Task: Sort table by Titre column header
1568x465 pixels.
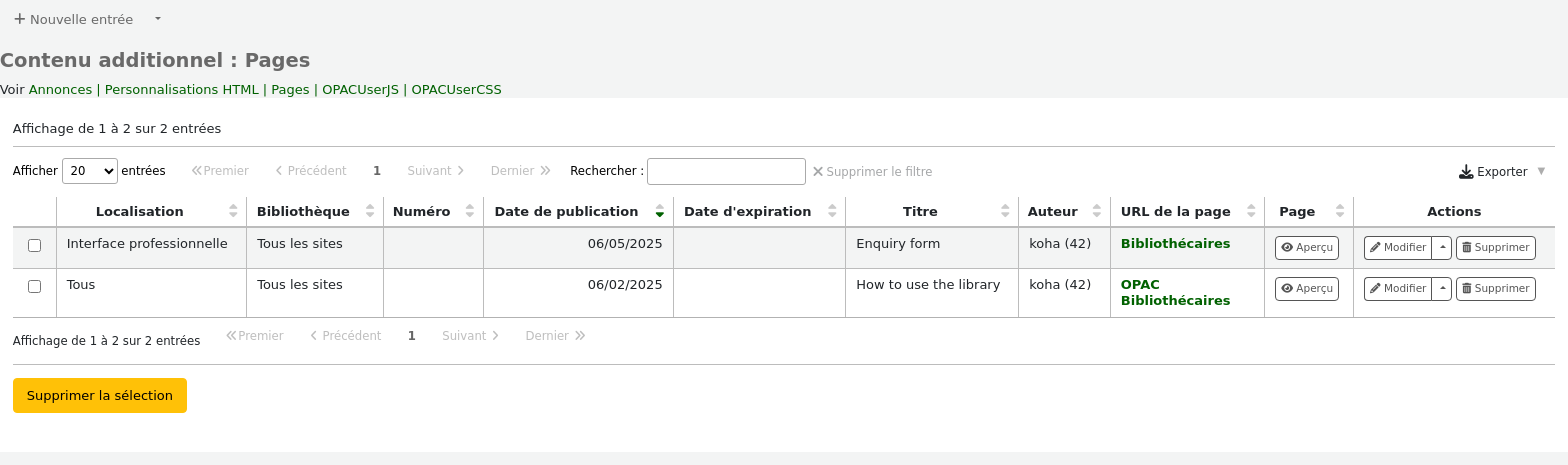Action: [919, 212]
